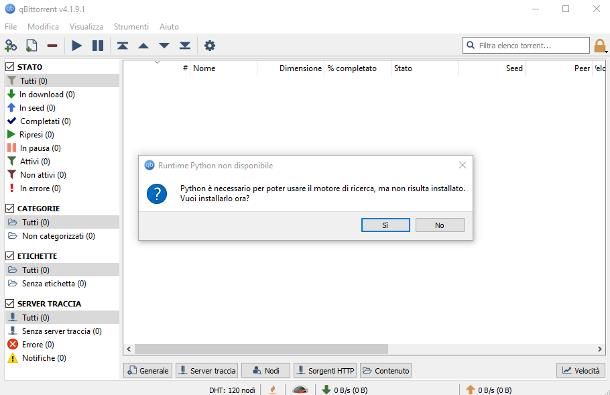This screenshot has height=395, width=610.
Task: Select Tutti (0) under CATEGORIE
Action: coord(62,222)
